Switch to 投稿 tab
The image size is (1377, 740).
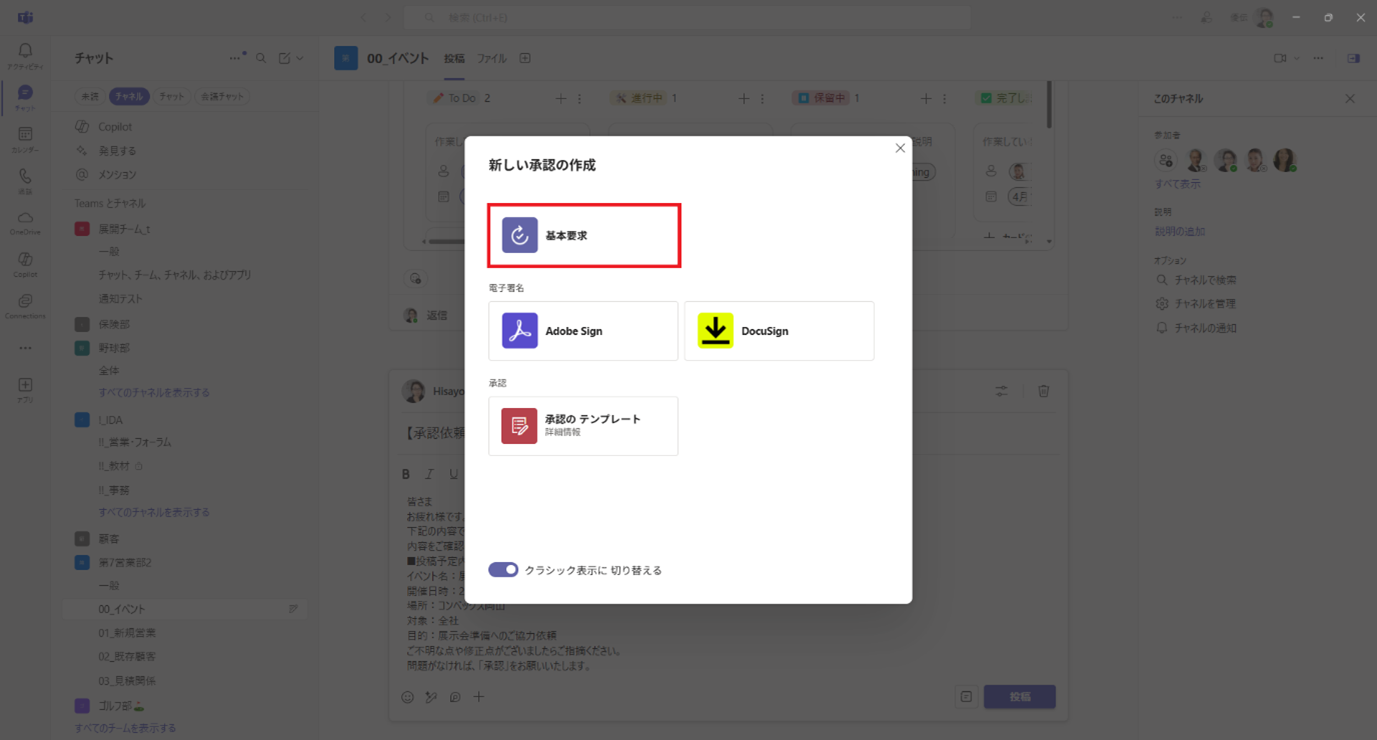(x=454, y=59)
